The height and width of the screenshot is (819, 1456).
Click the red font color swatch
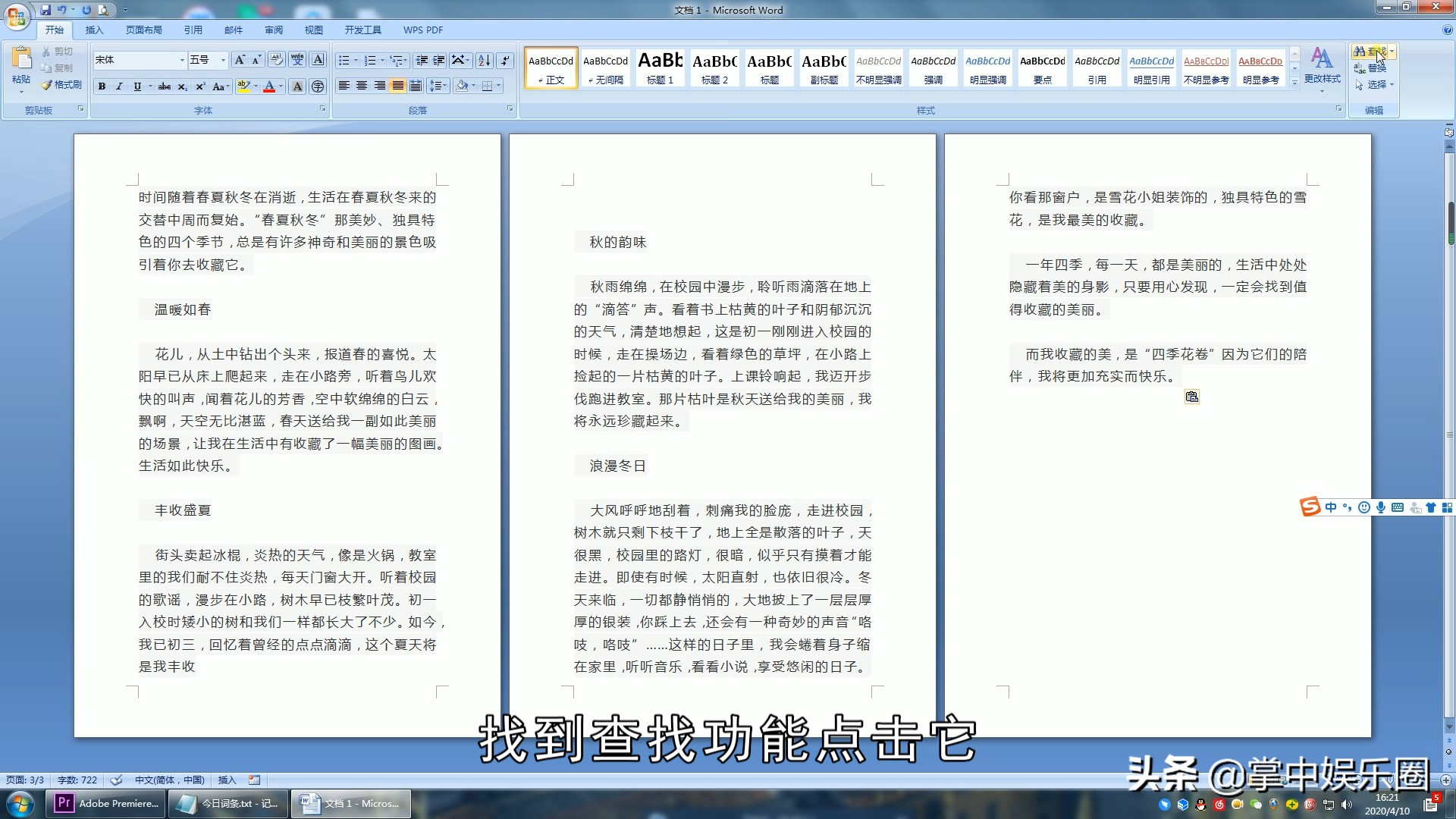pyautogui.click(x=268, y=86)
